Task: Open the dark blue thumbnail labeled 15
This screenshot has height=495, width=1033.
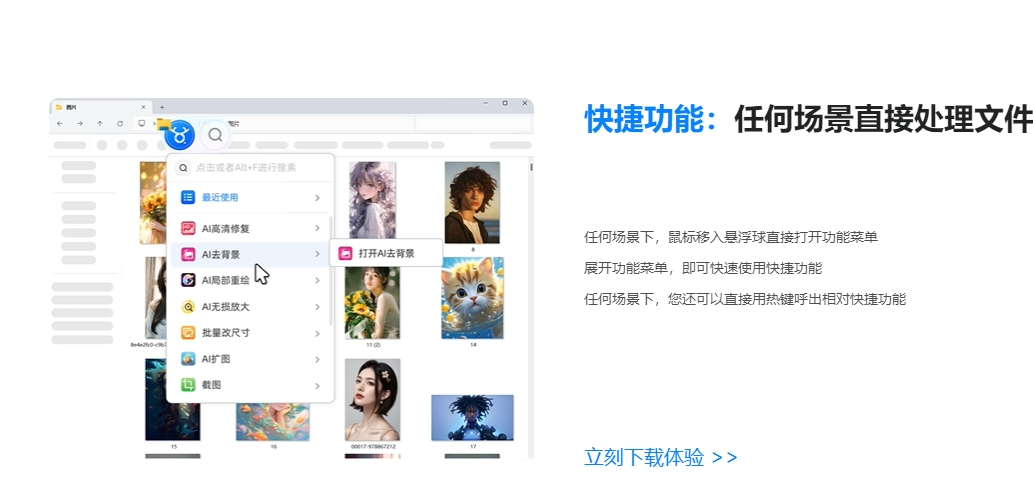Action: tap(173, 399)
